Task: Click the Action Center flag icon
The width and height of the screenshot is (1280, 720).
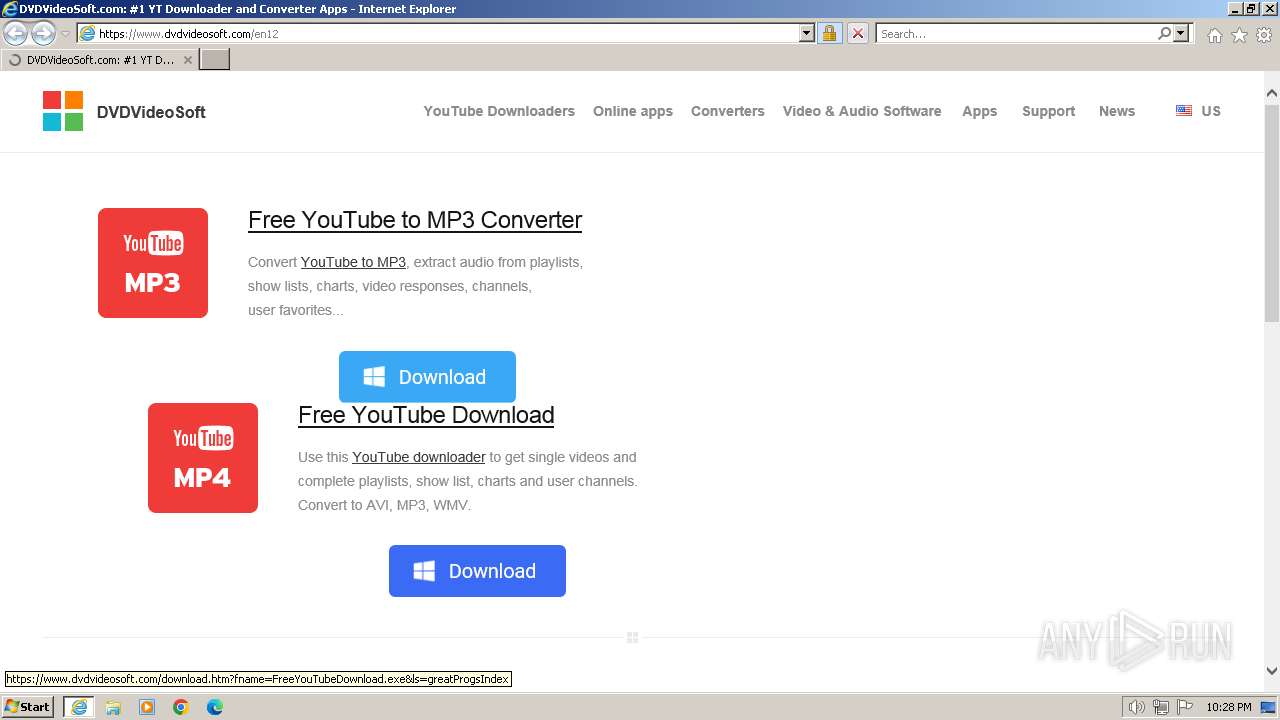Action: 1184,707
